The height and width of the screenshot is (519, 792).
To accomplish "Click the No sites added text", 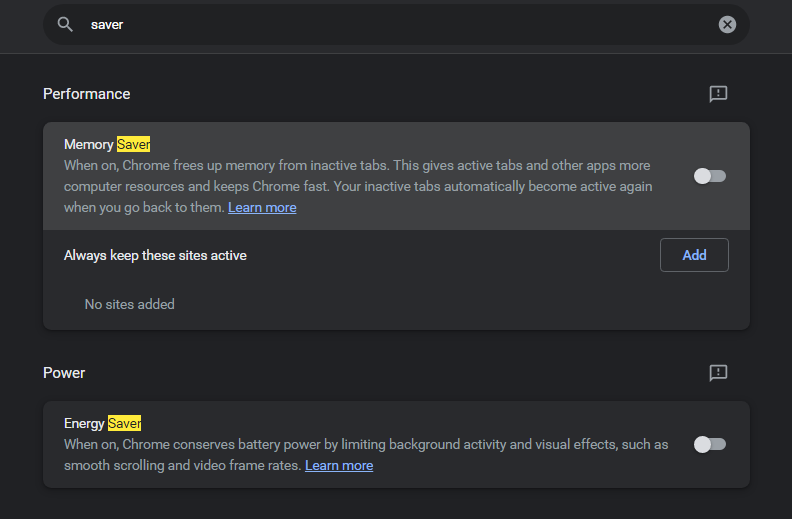I will pyautogui.click(x=129, y=304).
